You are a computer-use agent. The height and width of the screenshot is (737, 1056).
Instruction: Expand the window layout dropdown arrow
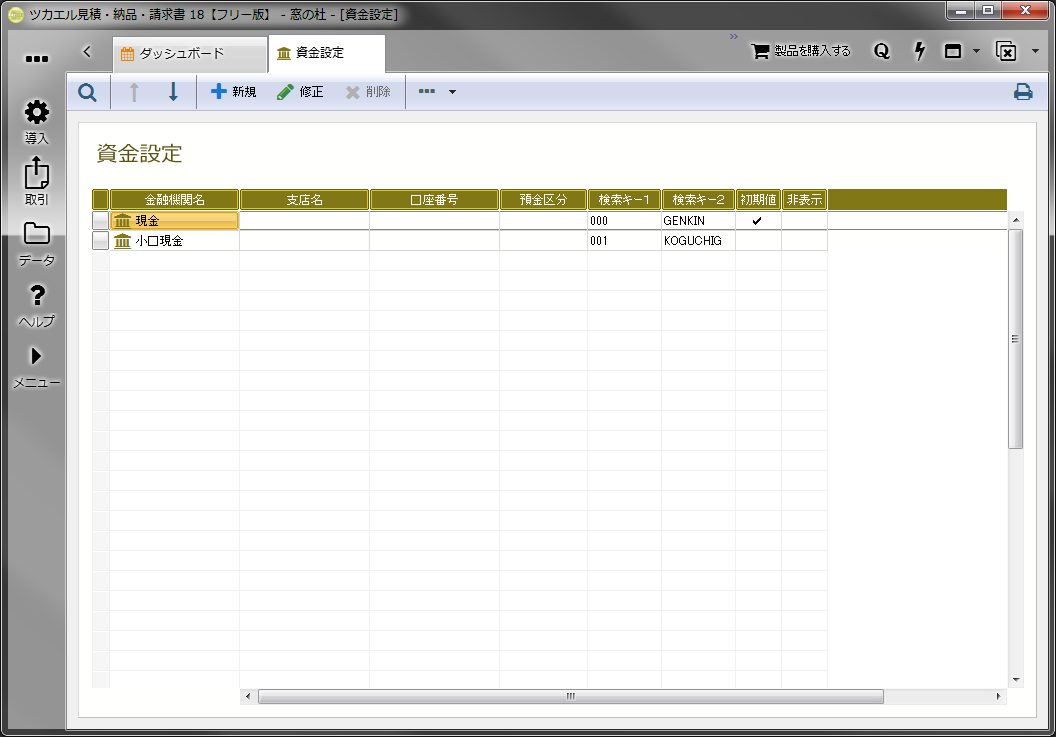pos(977,51)
